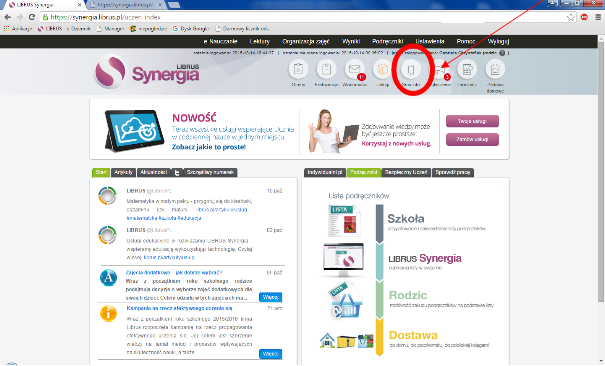The image size is (605, 366).
Task: Switch to the Start tab
Action: pos(101,172)
